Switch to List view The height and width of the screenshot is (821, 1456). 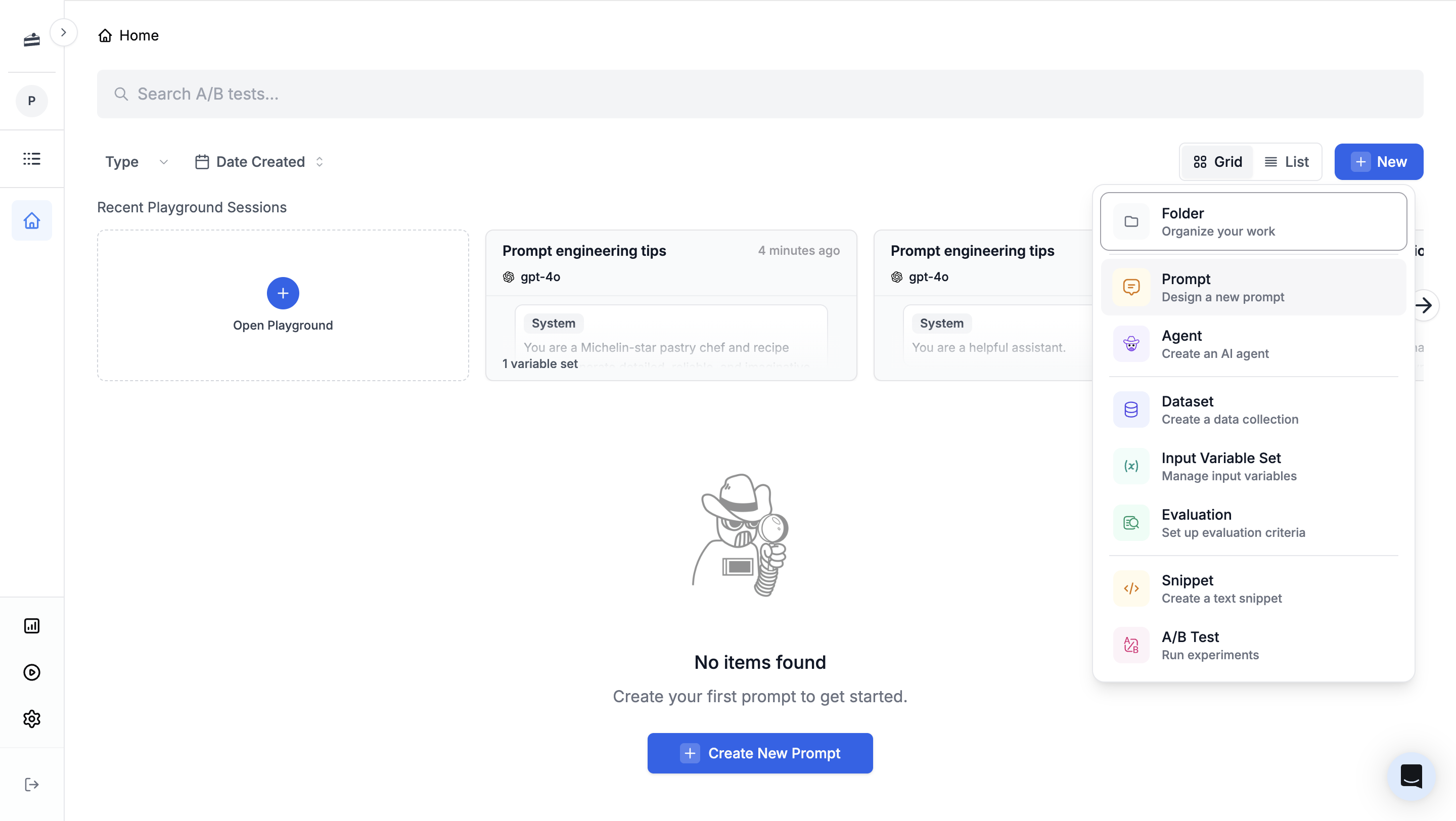[x=1287, y=162]
